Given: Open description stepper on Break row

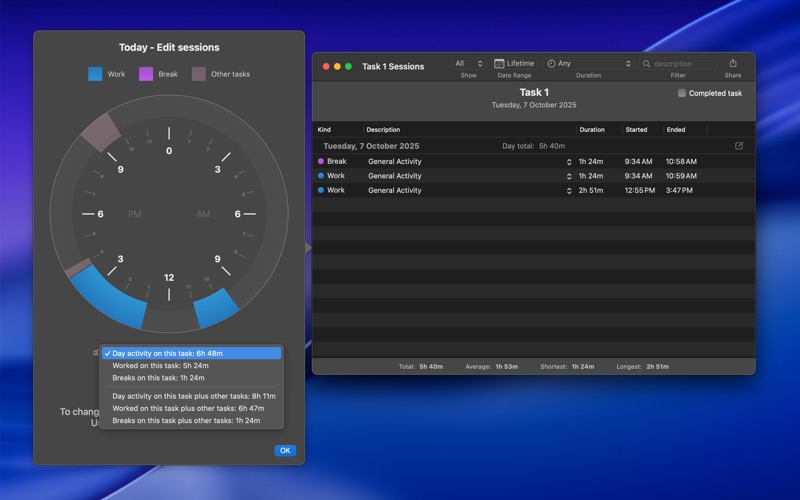Looking at the screenshot, I should pos(569,162).
